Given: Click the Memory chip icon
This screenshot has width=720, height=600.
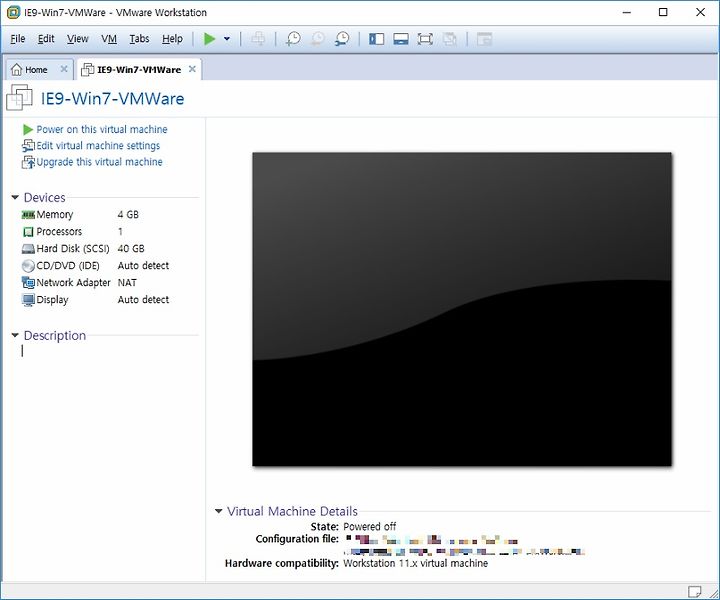Looking at the screenshot, I should [28, 214].
